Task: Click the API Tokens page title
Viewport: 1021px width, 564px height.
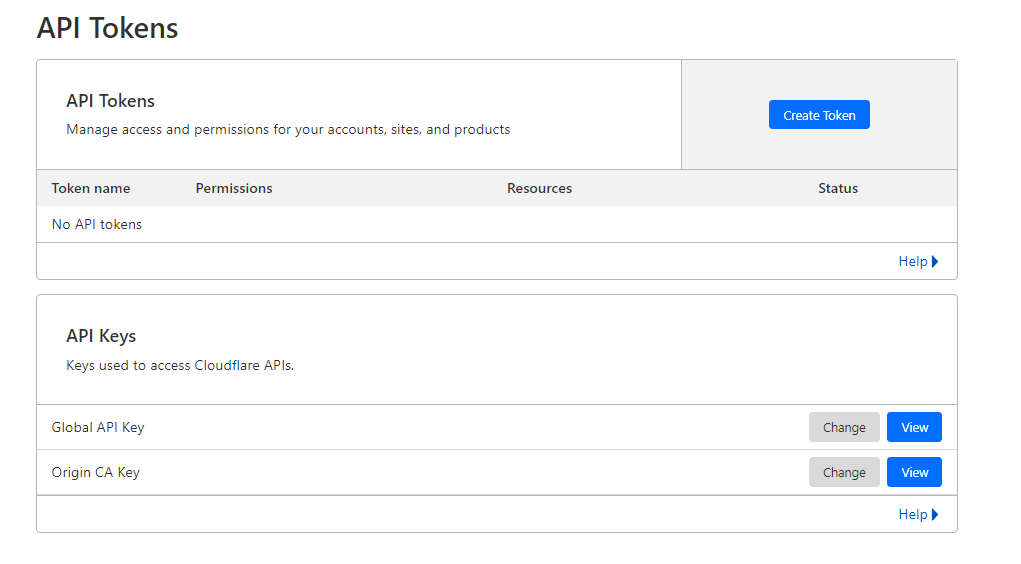Action: [107, 28]
